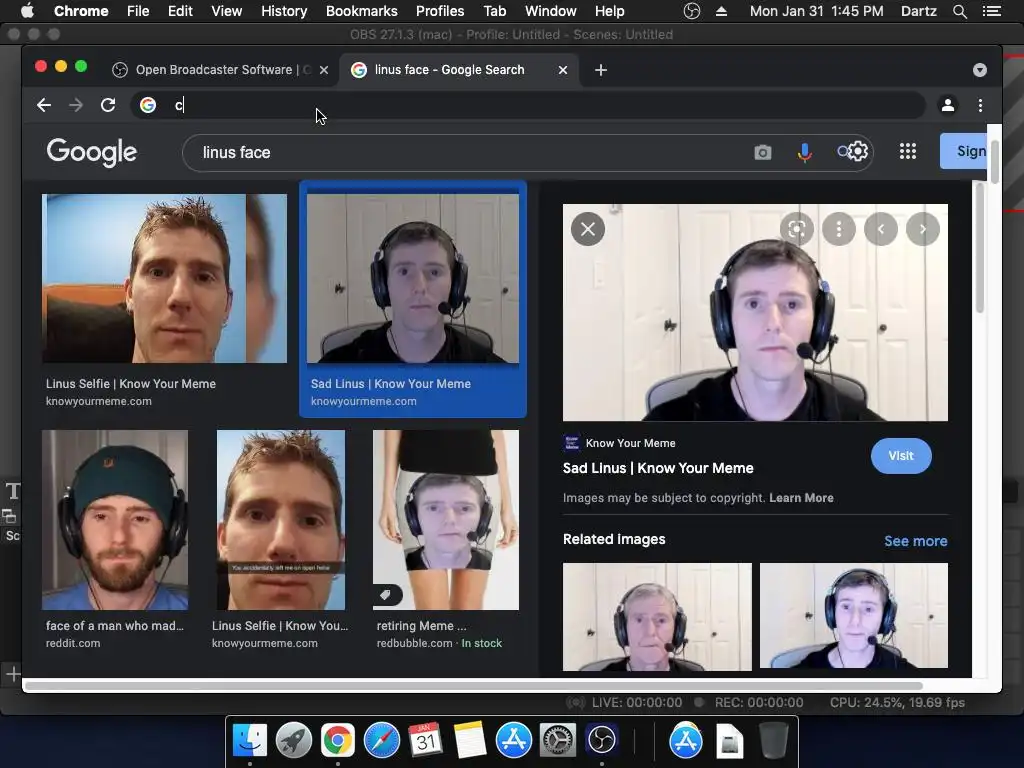Open the blurry headset related image
The height and width of the screenshot is (768, 1024).
[854, 616]
